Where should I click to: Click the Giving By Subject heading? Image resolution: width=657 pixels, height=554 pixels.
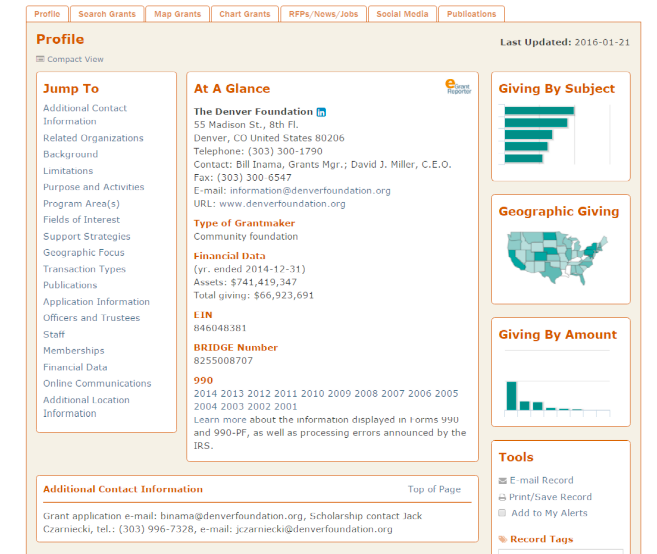click(x=556, y=88)
